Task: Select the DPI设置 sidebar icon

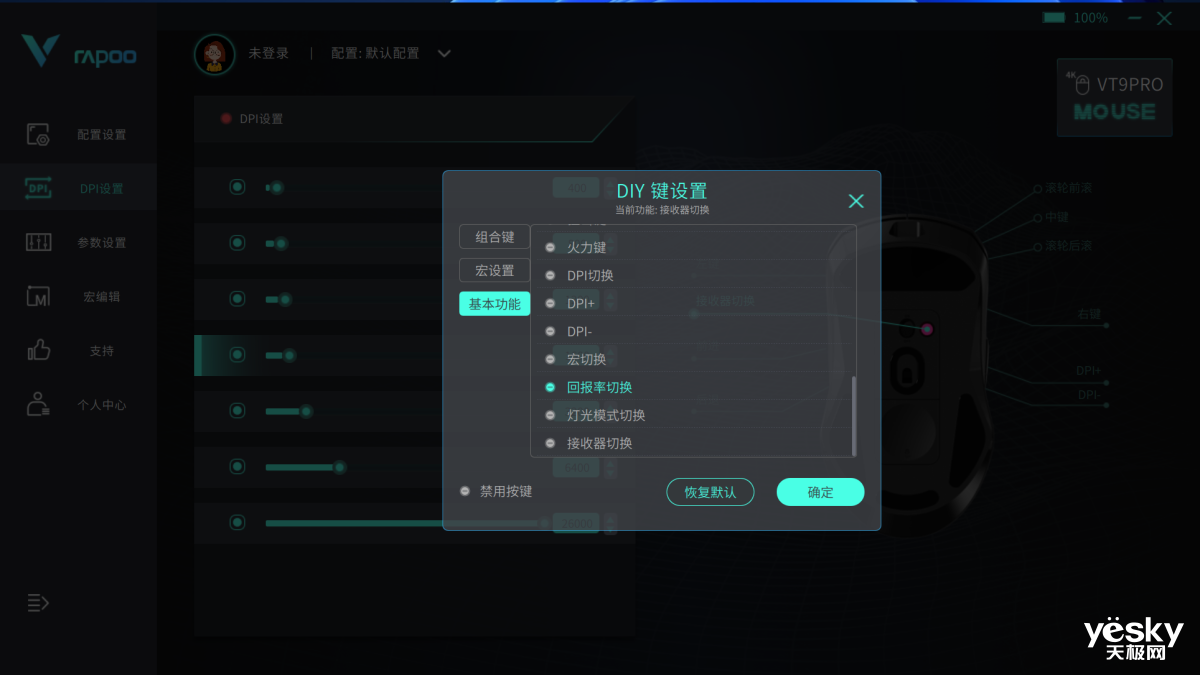Action: point(38,188)
